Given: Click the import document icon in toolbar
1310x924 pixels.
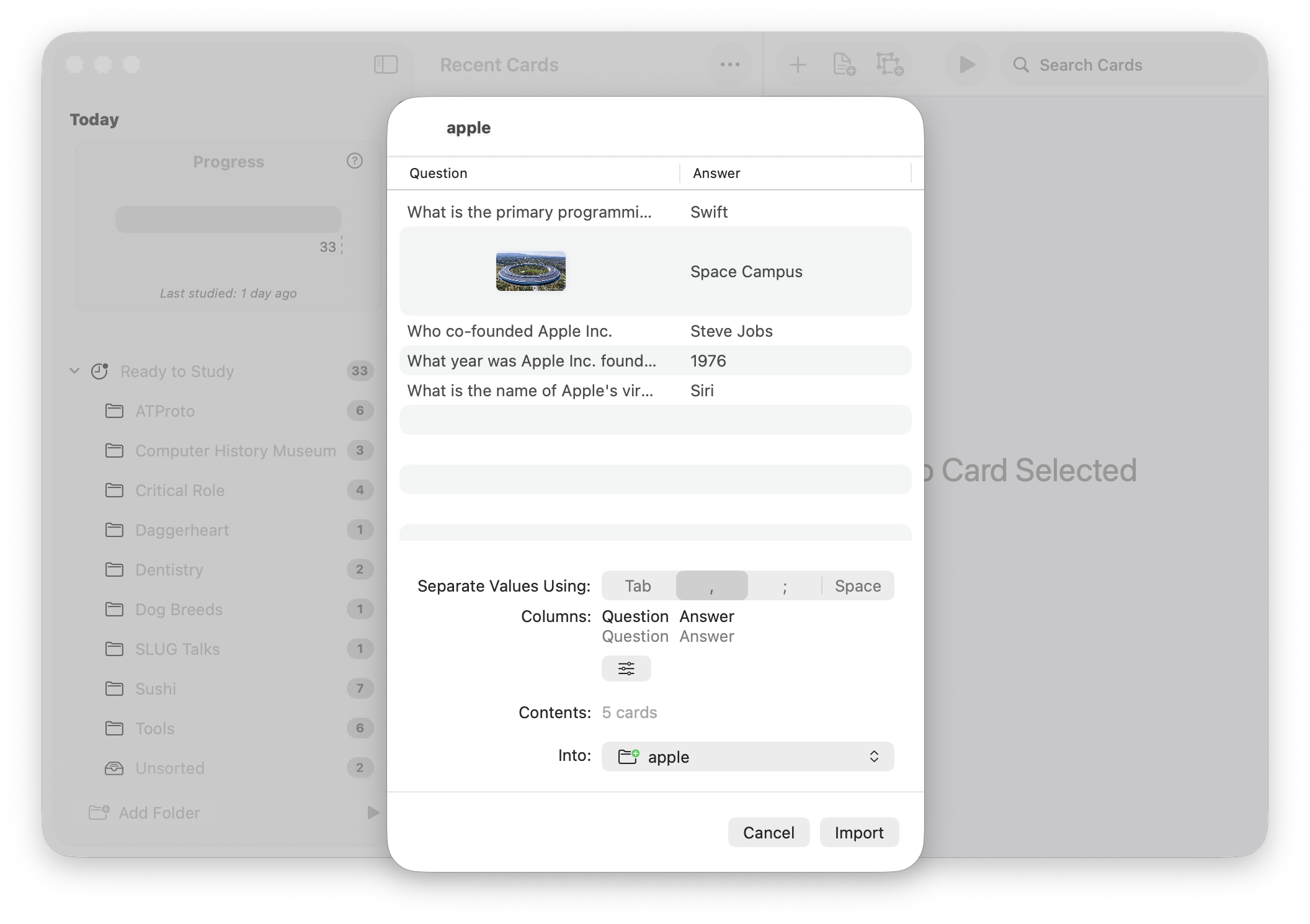Looking at the screenshot, I should tap(844, 64).
